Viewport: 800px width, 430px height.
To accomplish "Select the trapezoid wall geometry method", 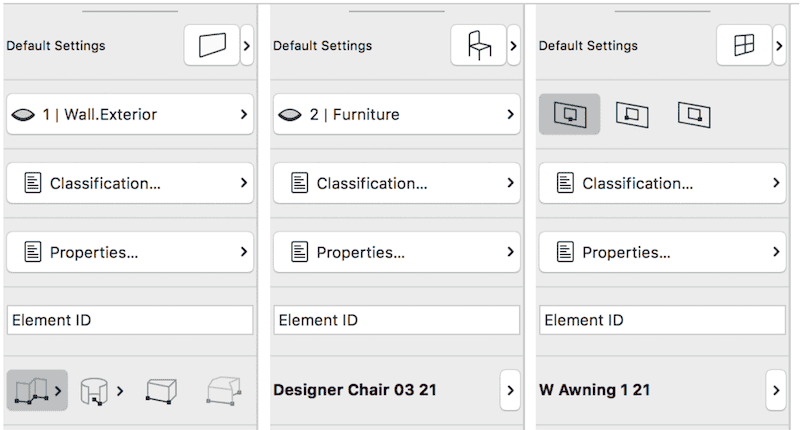I will point(162,390).
